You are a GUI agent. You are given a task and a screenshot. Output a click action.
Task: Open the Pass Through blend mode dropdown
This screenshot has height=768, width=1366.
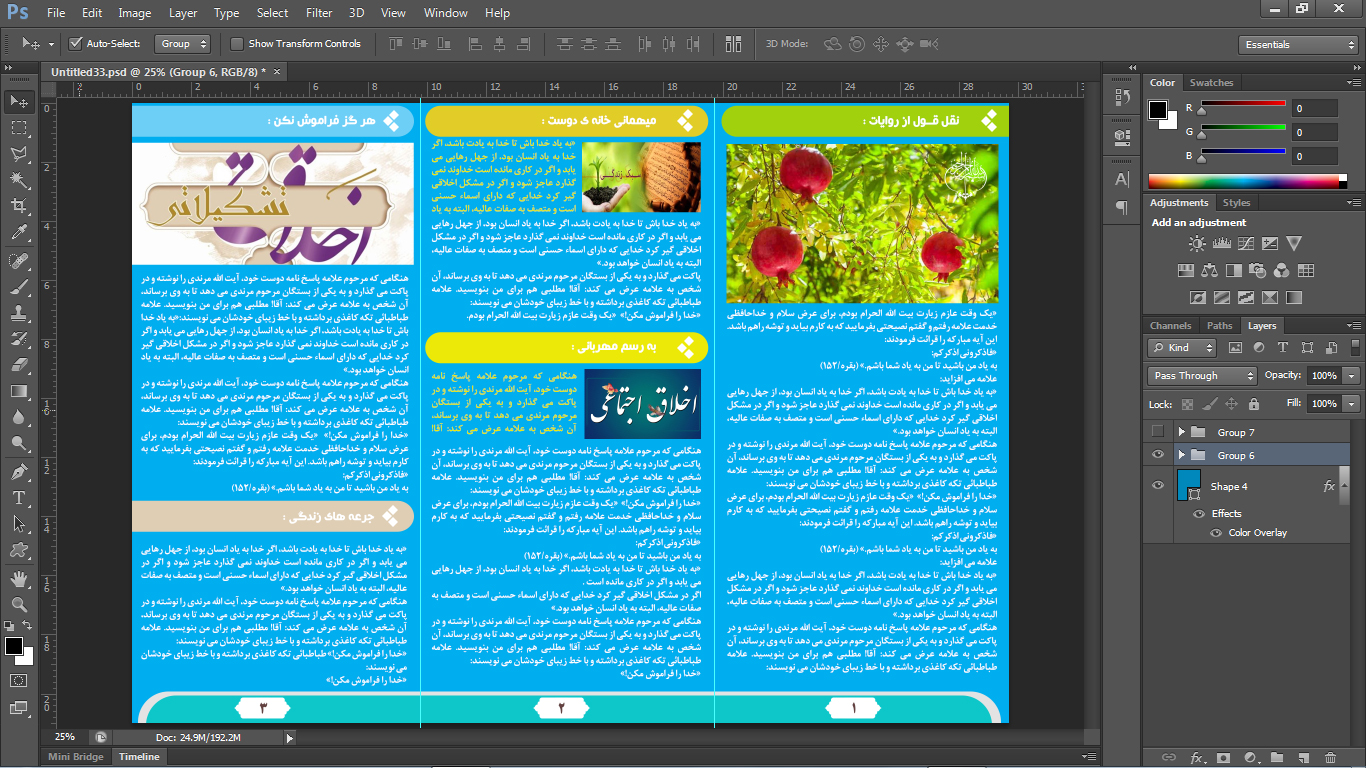(1202, 376)
